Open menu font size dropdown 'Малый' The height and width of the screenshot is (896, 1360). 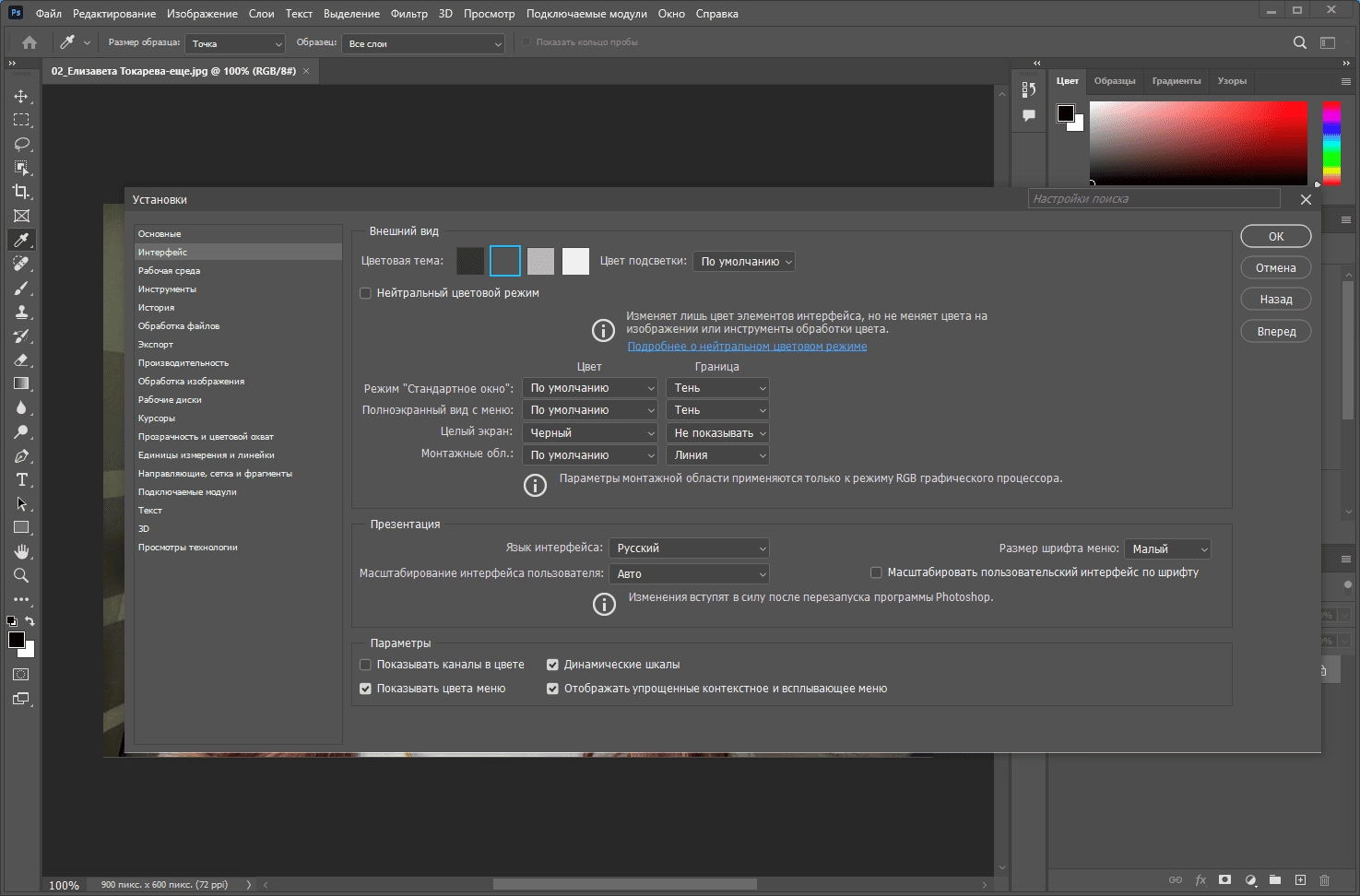(x=1167, y=549)
